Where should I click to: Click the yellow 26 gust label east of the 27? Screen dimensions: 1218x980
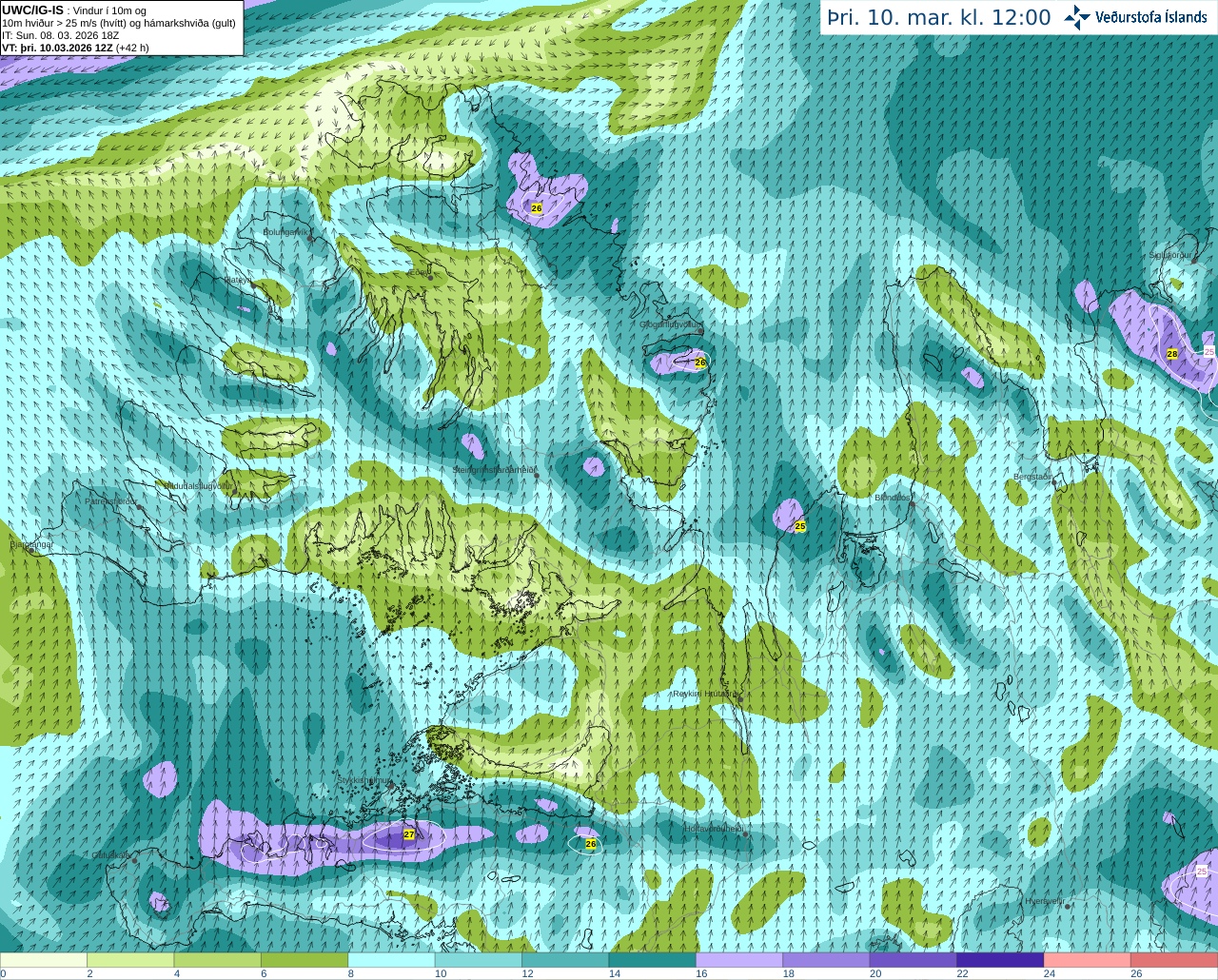(591, 844)
